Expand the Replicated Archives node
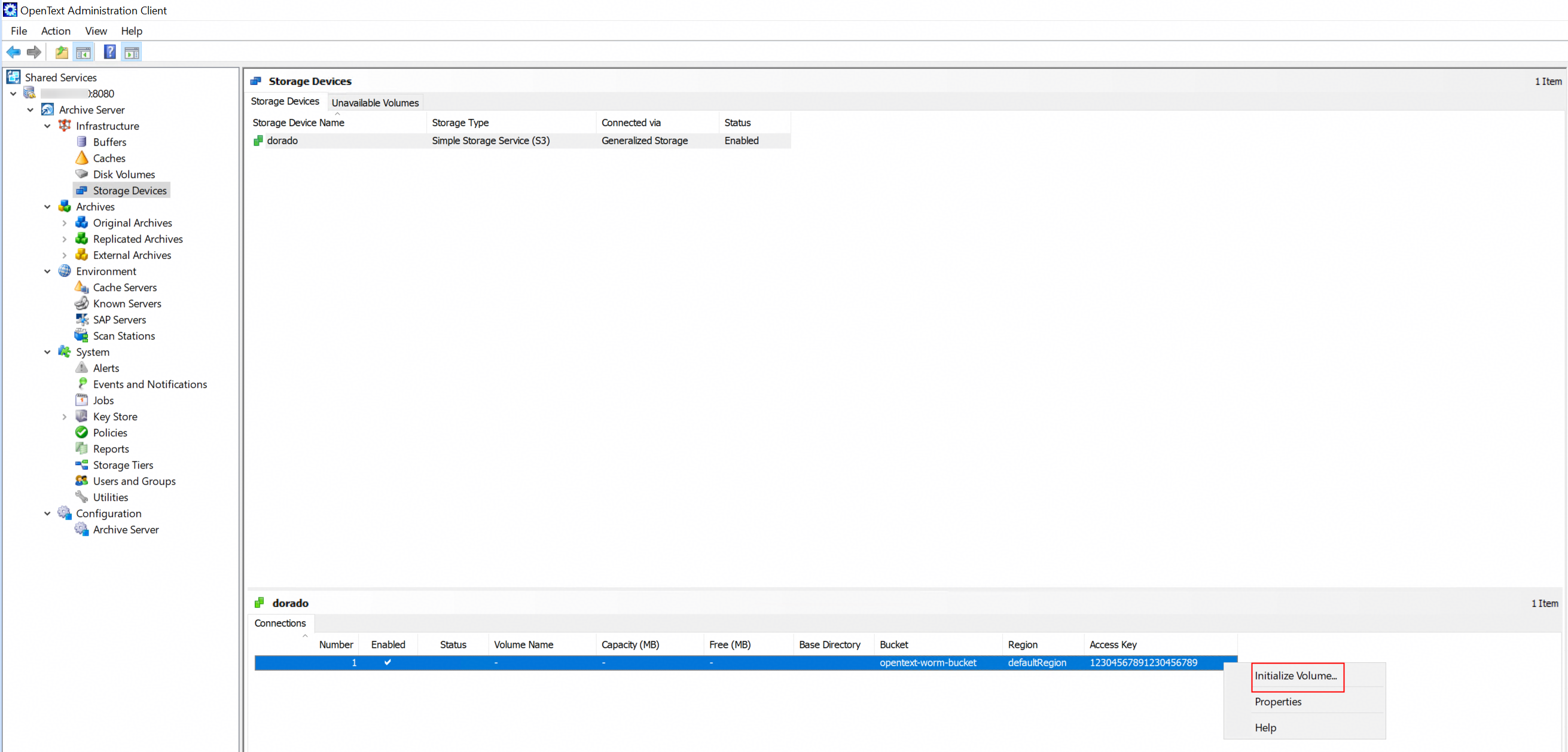 [65, 239]
